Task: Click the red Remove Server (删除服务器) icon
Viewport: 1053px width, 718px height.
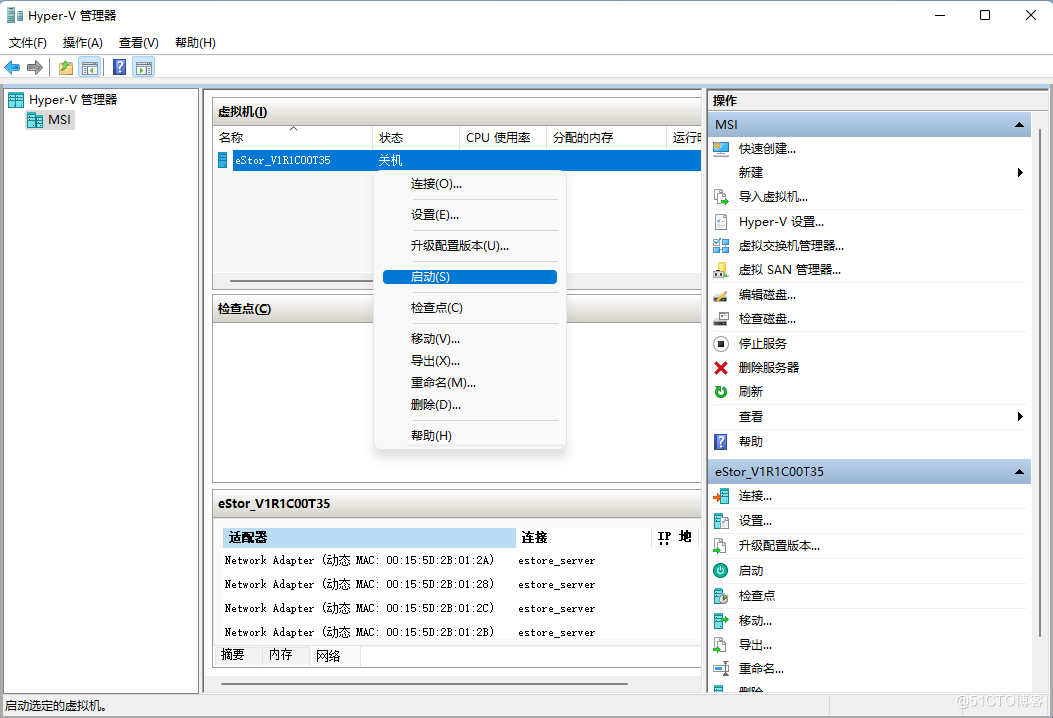Action: 721,368
